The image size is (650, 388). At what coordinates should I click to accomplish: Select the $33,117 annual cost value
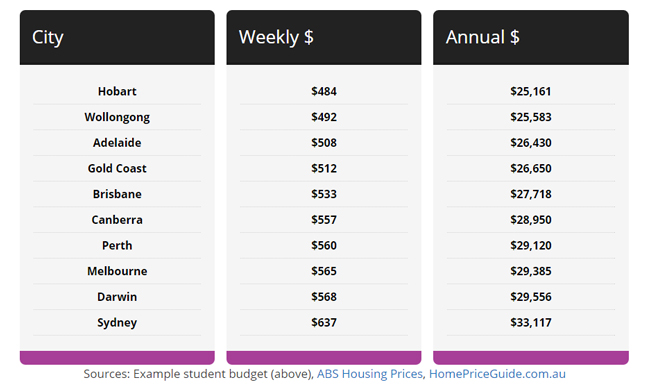tap(531, 323)
